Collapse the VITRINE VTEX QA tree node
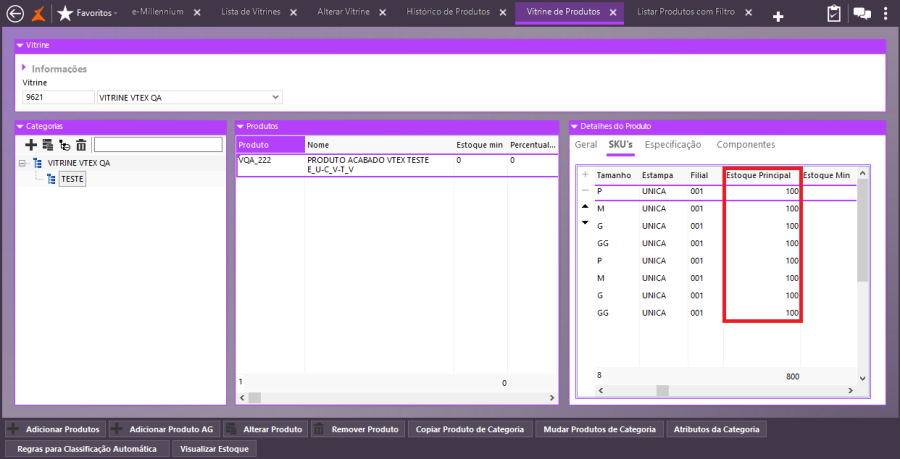Image resolution: width=900 pixels, height=459 pixels. point(22,163)
